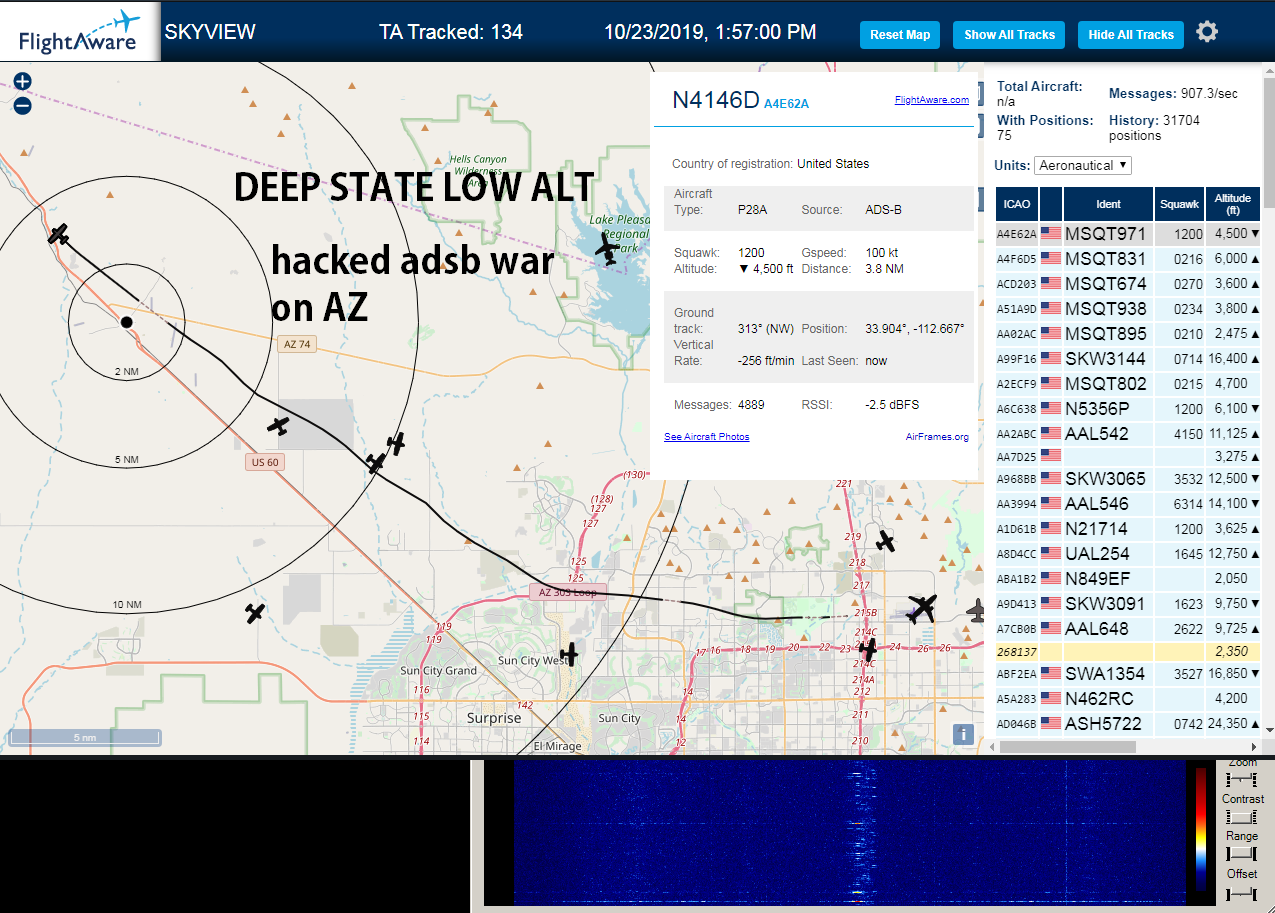Select the N21714 aircraft row
The width and height of the screenshot is (1275, 913).
point(1128,528)
